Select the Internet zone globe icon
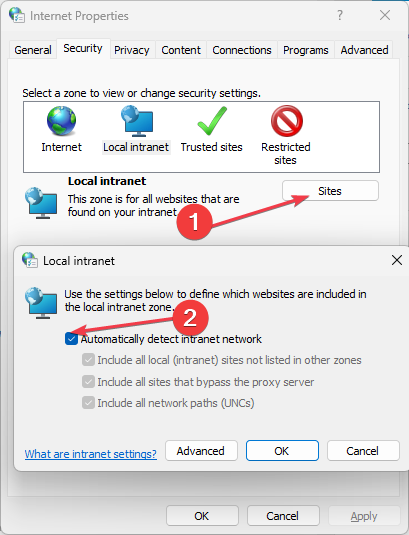 point(61,121)
